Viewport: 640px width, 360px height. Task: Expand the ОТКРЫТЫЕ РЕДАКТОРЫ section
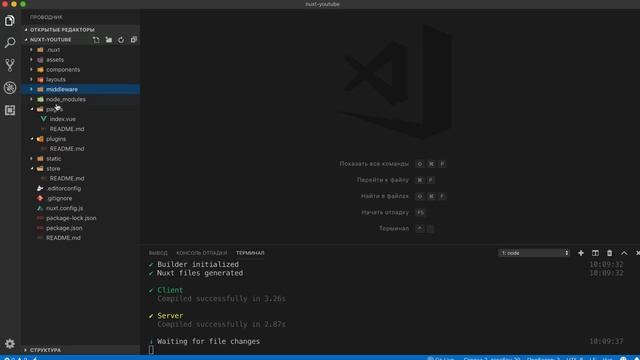click(81, 30)
